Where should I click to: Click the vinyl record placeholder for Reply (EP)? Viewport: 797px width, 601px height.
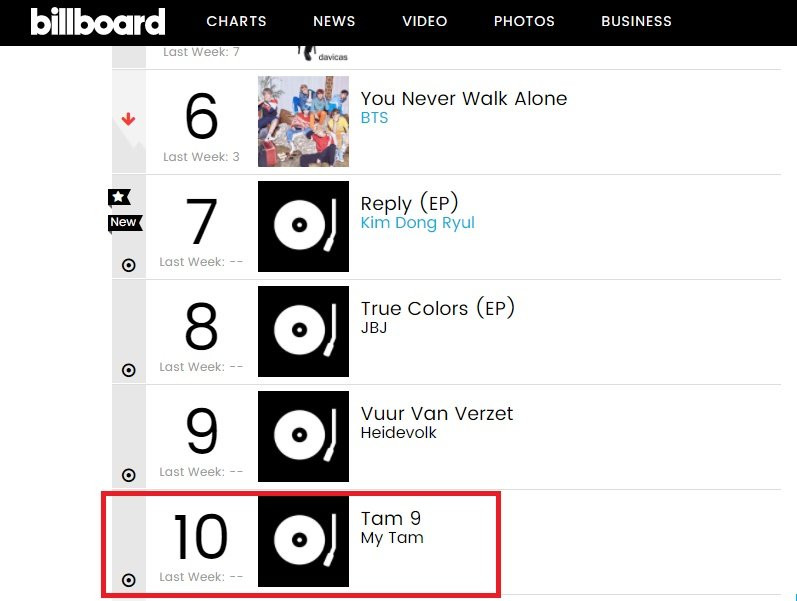(303, 226)
